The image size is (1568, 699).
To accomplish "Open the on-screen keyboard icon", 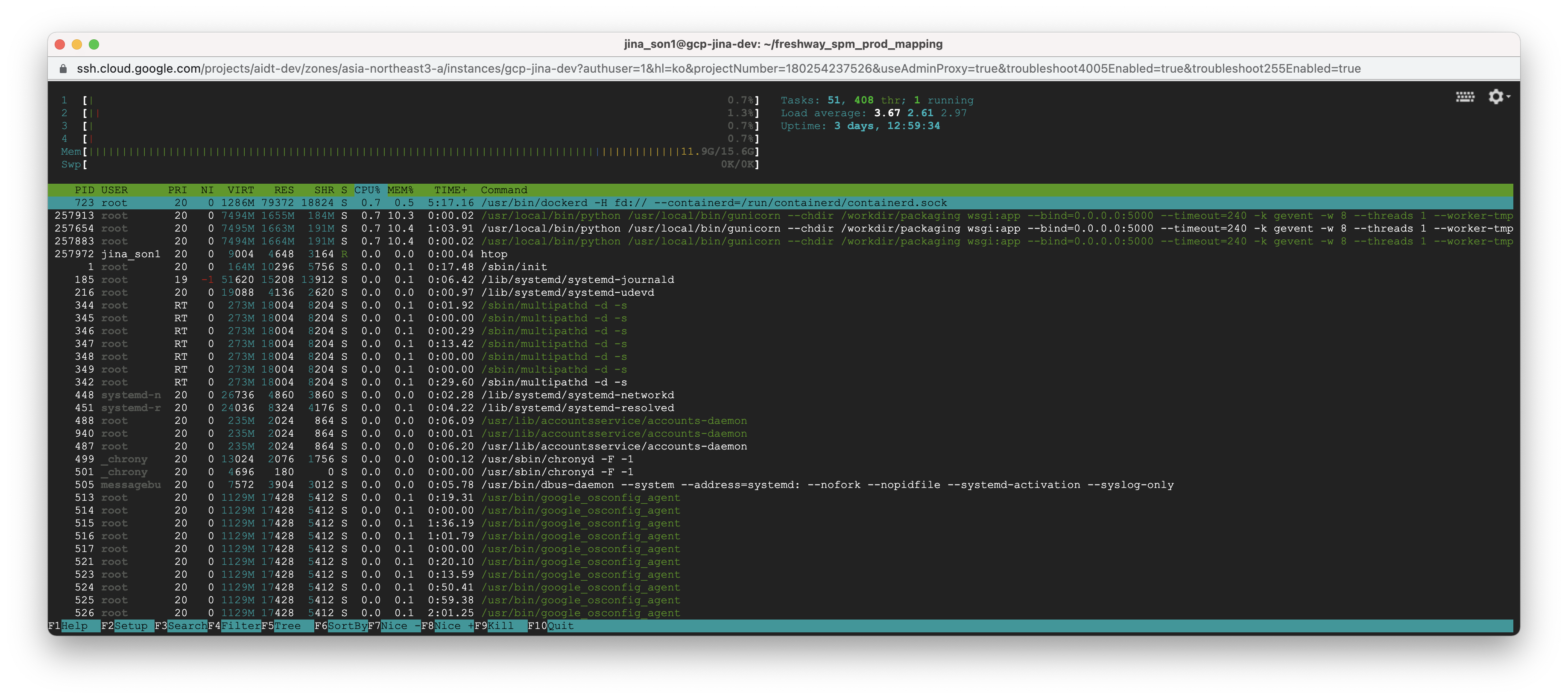I will [1465, 97].
